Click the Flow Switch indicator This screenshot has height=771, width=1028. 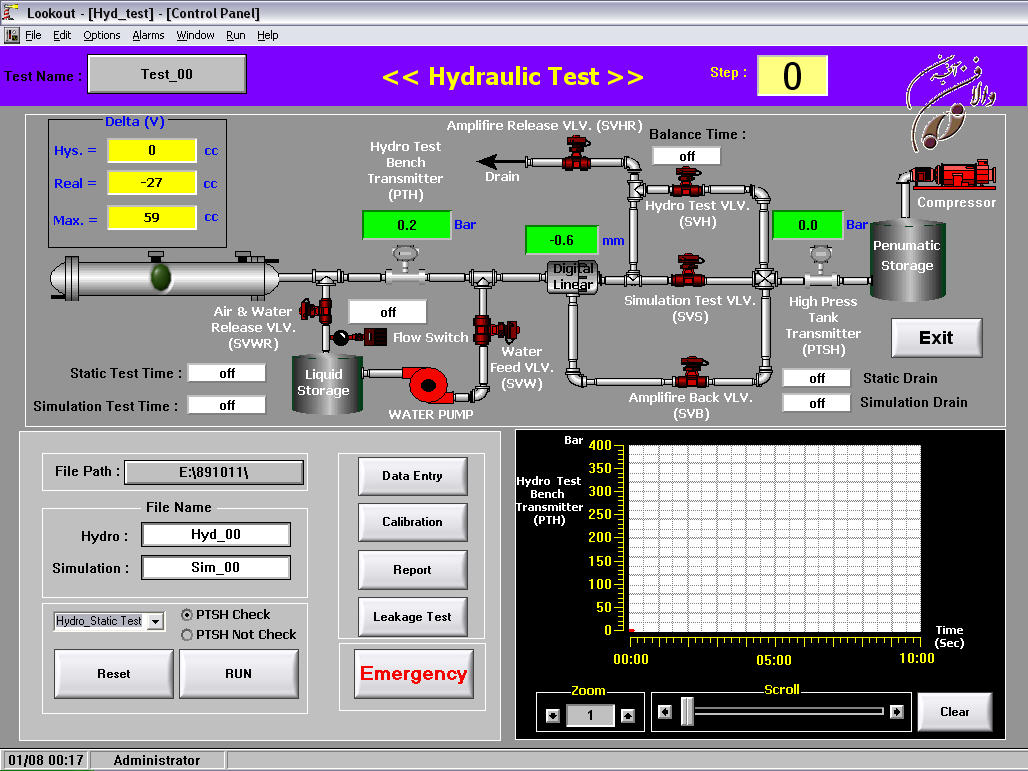click(x=374, y=337)
